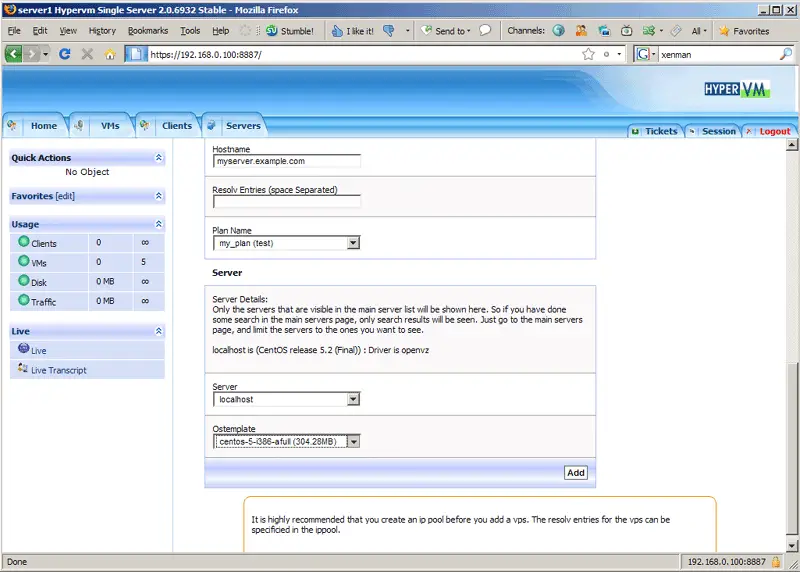Click the HyperVM logo

click(736, 89)
